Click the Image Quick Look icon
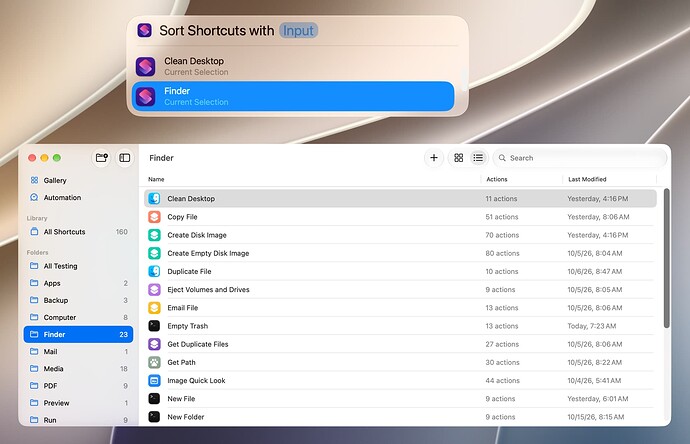This screenshot has height=444, width=690. coord(154,381)
